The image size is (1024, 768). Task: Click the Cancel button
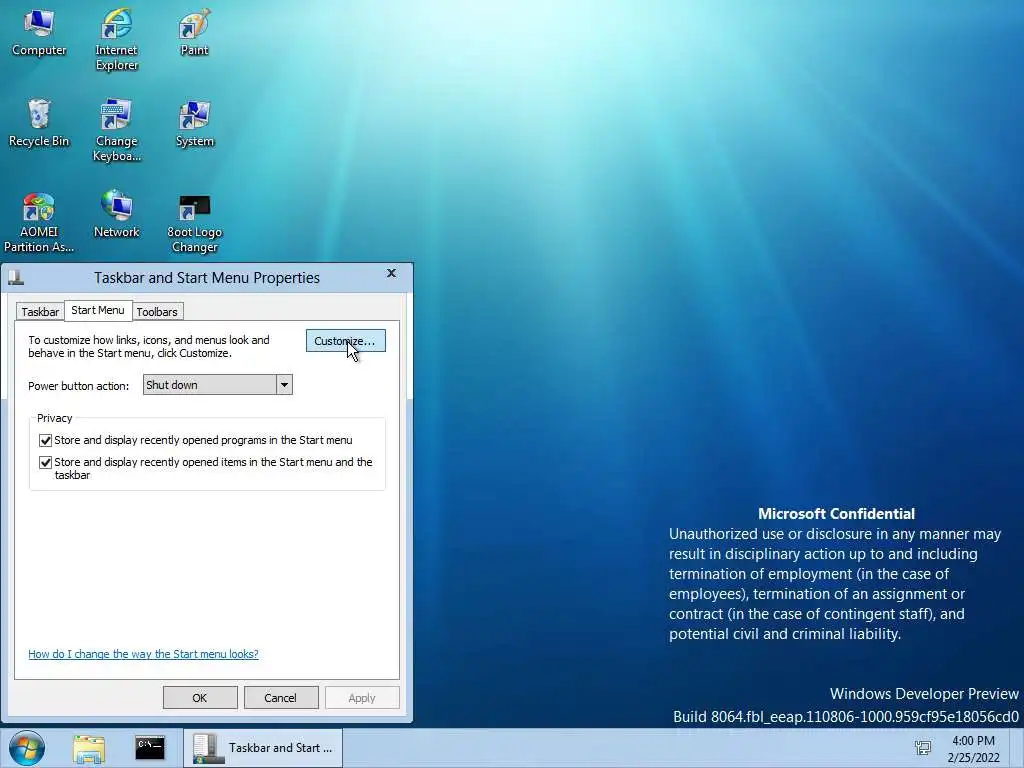point(281,697)
